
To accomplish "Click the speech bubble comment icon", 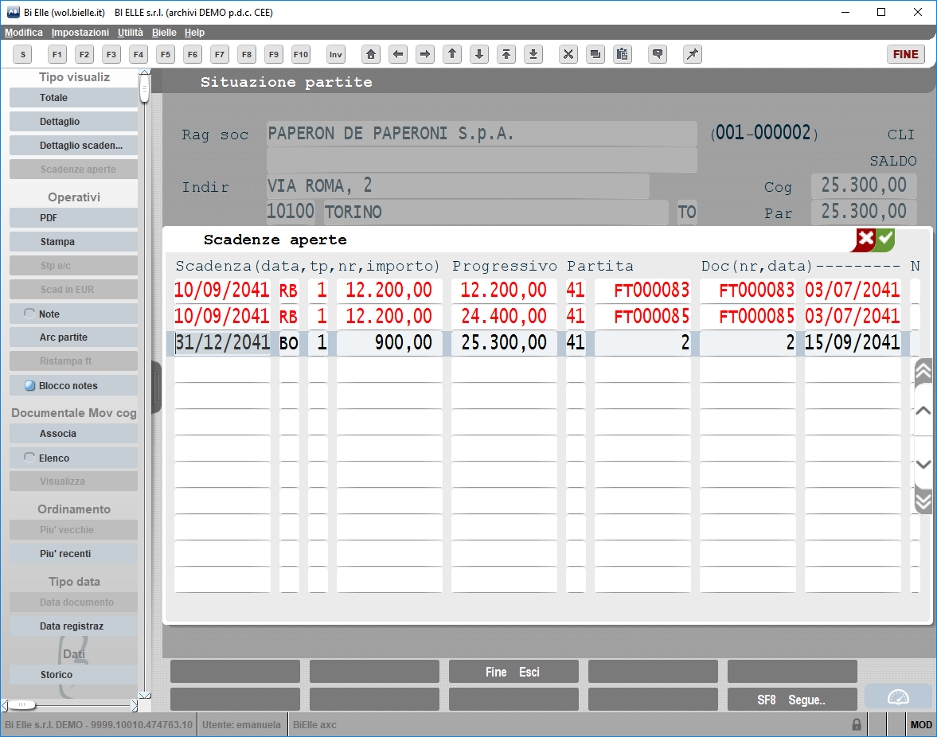I will (657, 54).
